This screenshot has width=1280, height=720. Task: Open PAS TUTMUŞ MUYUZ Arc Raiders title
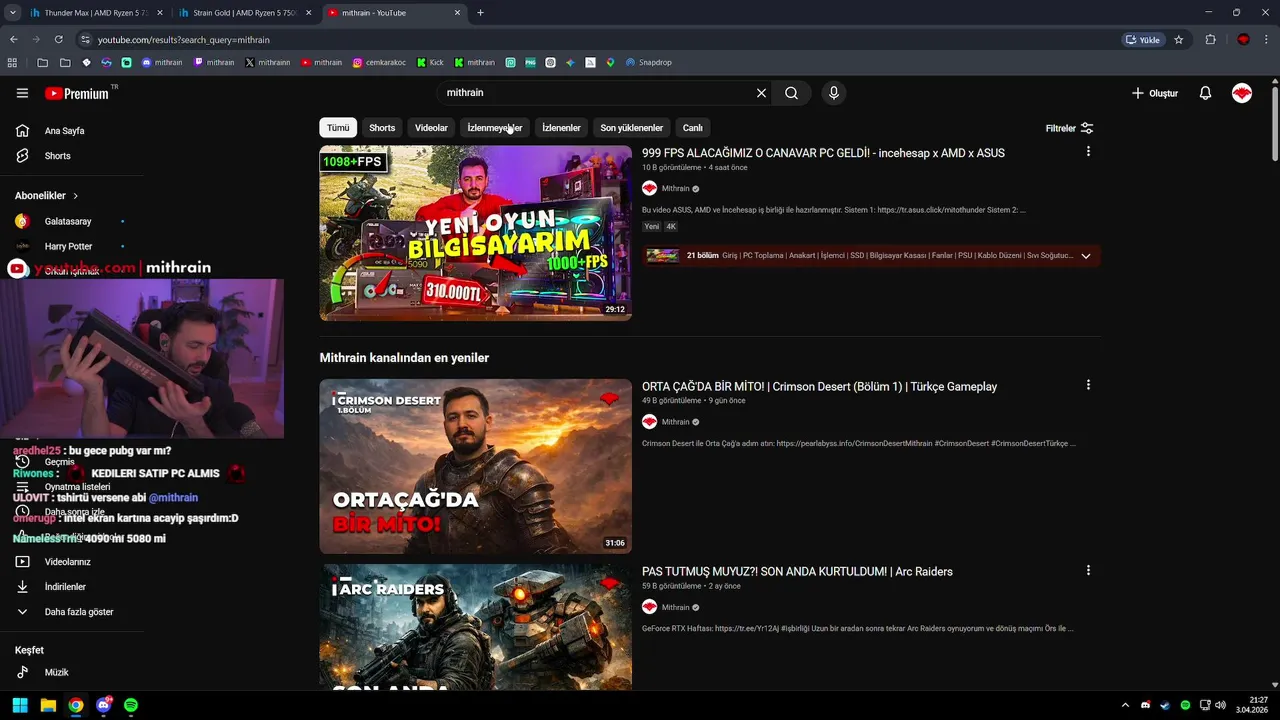[x=797, y=571]
